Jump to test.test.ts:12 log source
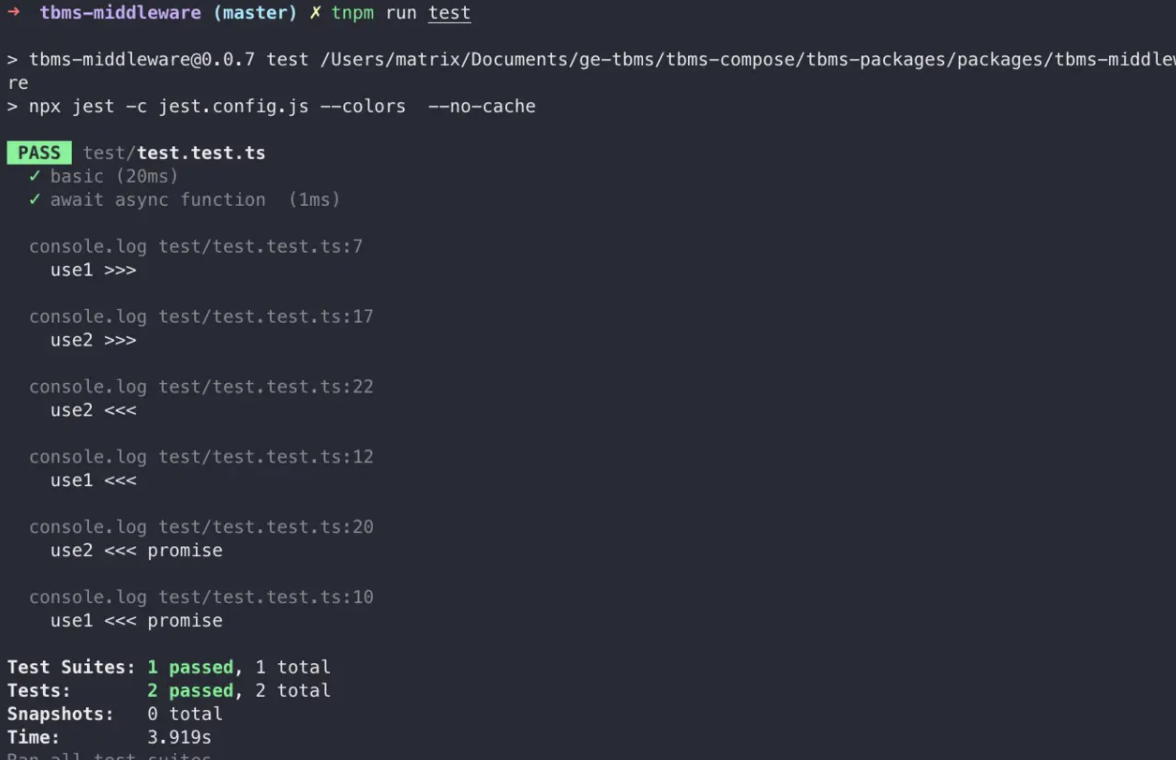Screen dimensions: 1176x760 click(x=265, y=456)
